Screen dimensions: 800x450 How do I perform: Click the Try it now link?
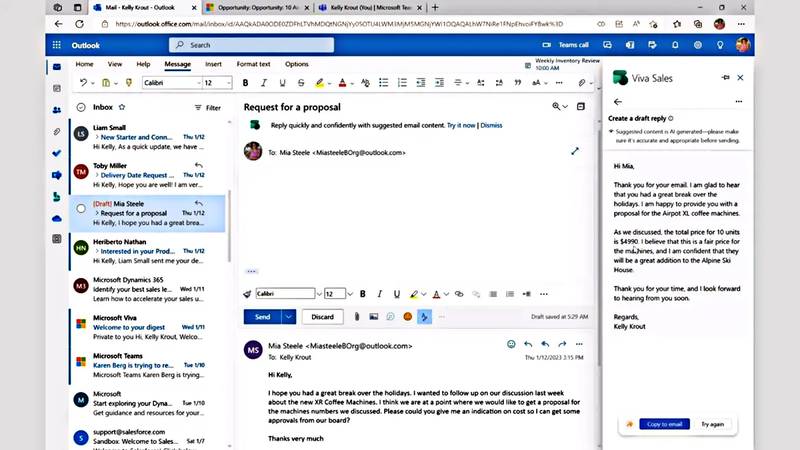coord(461,126)
